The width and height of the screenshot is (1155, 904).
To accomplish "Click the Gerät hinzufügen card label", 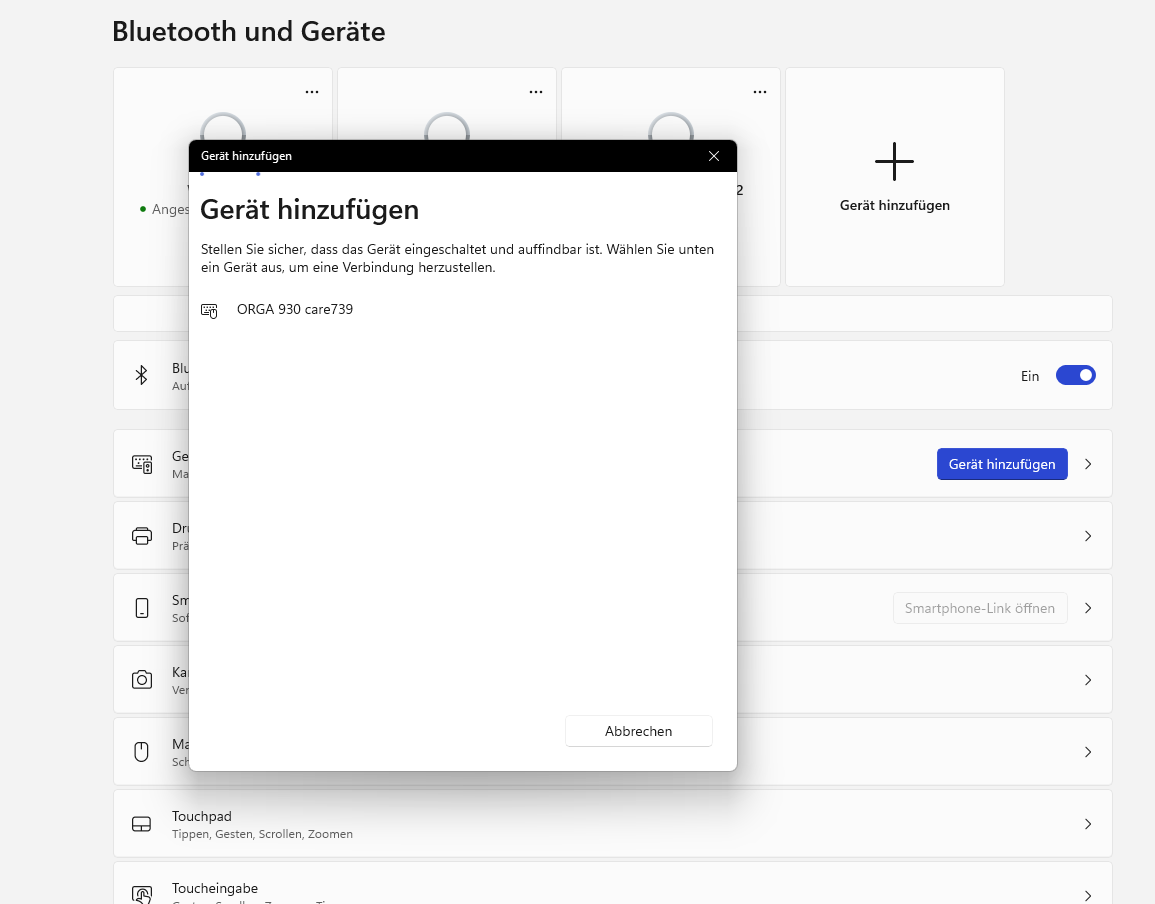I will coord(894,206).
